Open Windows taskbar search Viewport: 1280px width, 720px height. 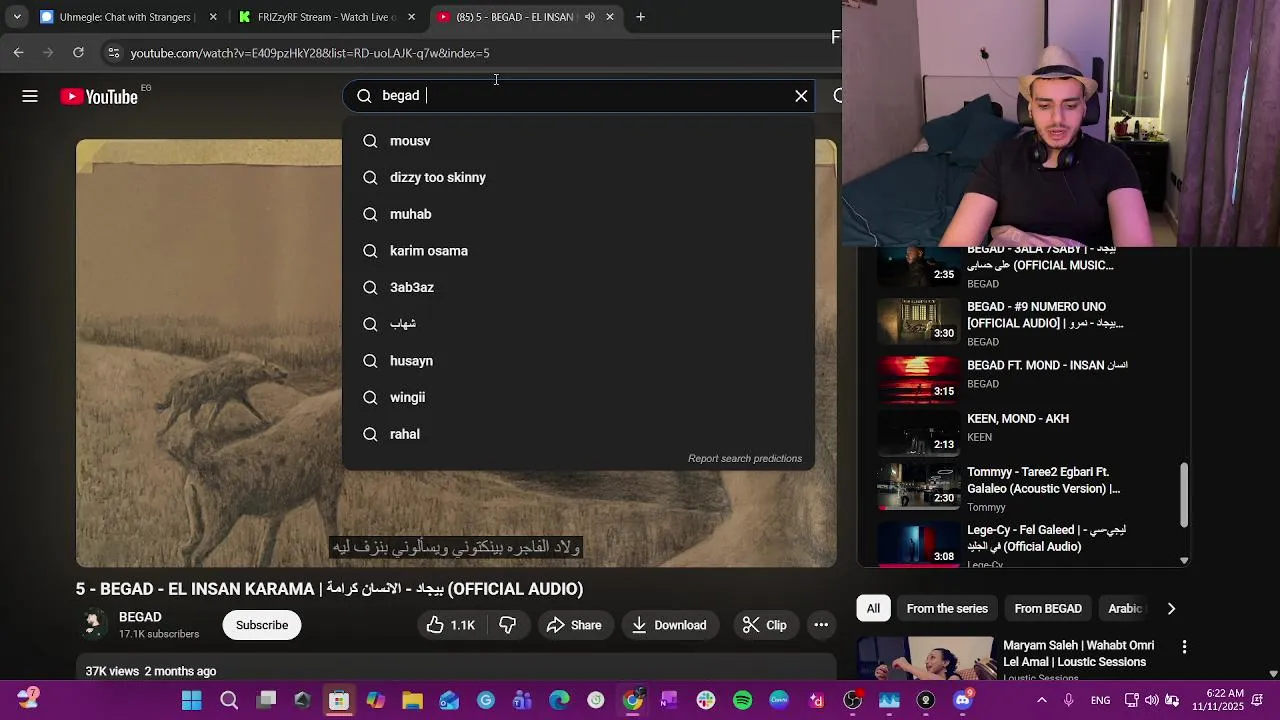click(x=229, y=700)
